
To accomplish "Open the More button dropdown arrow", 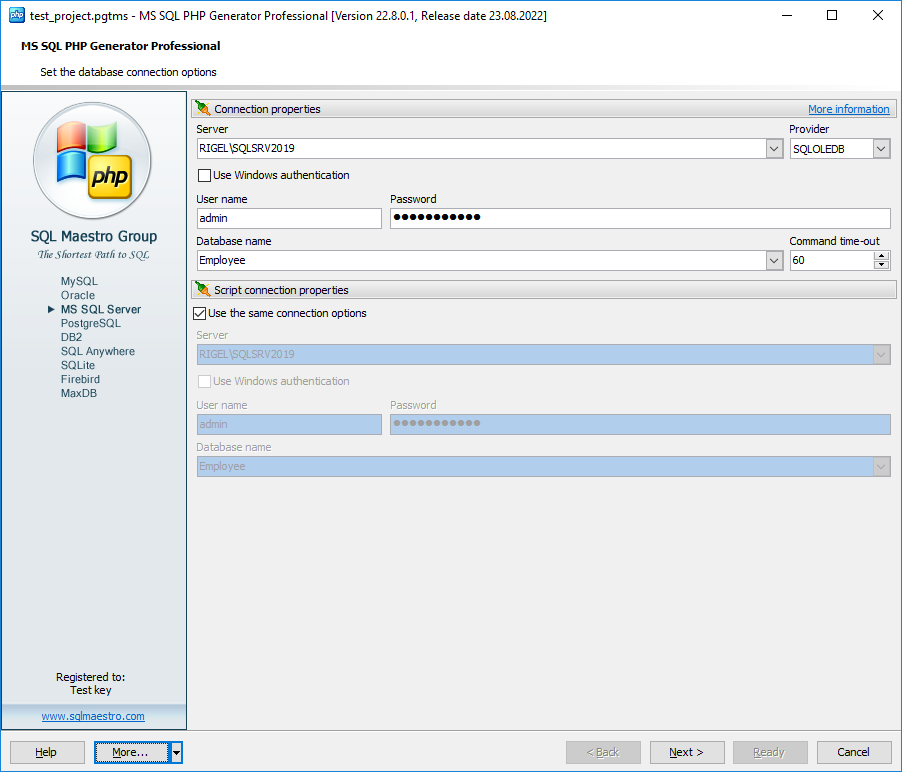I will click(x=176, y=752).
